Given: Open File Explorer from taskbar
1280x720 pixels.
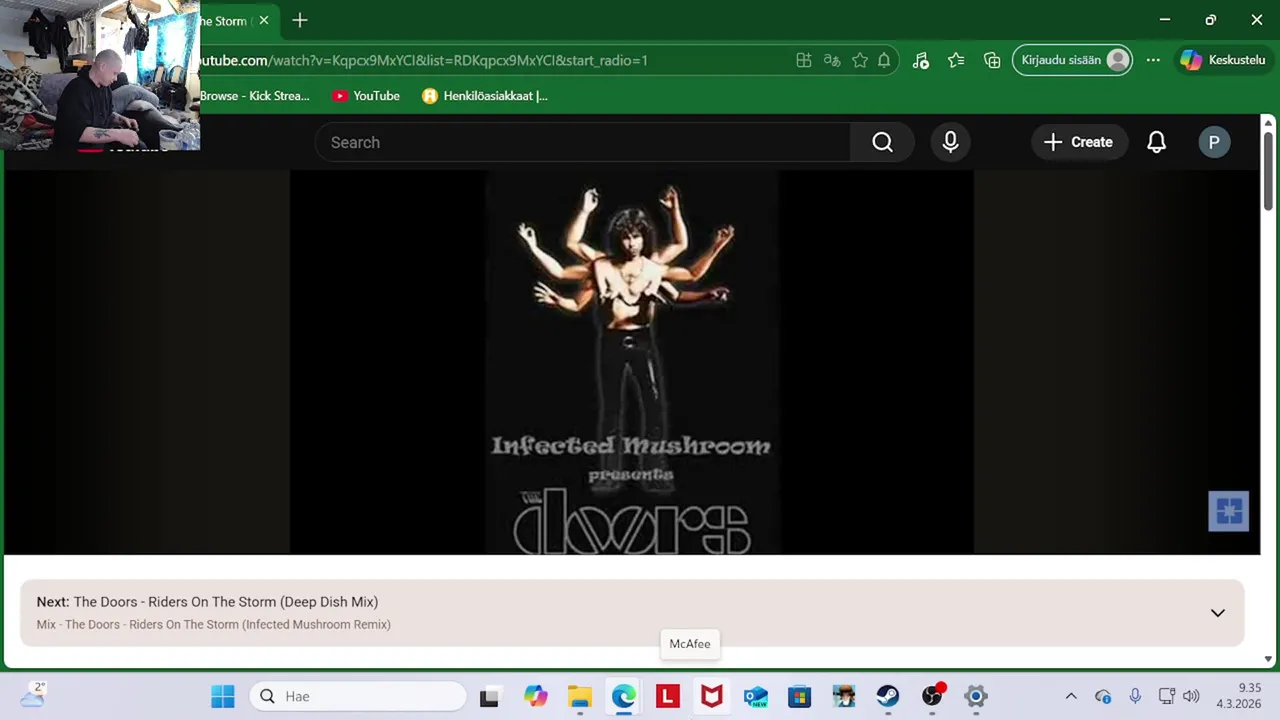Looking at the screenshot, I should point(580,696).
